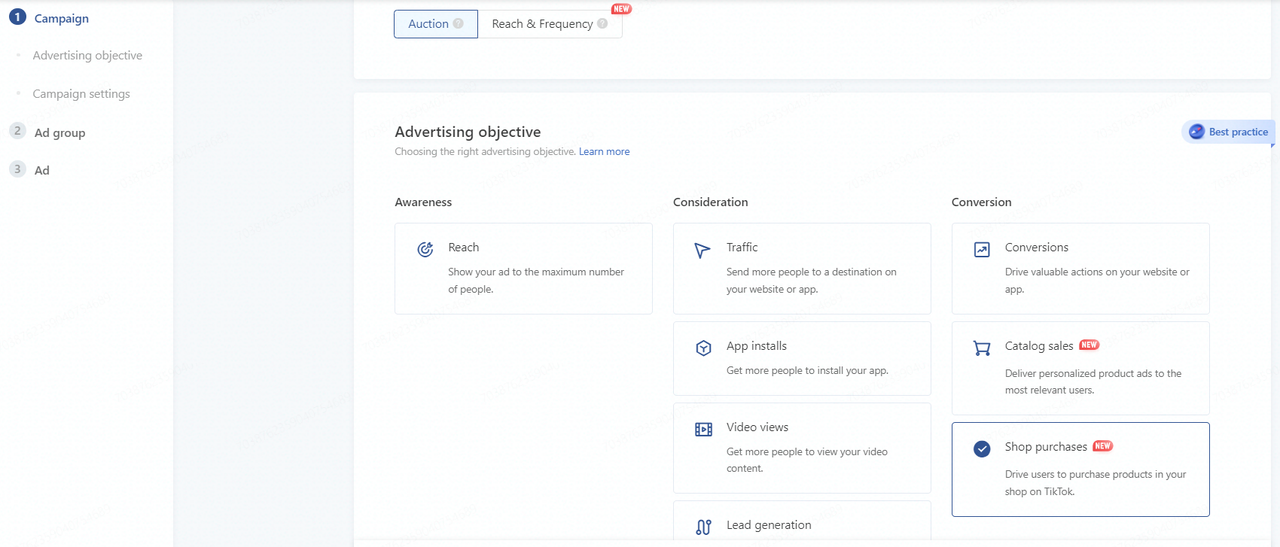Image resolution: width=1280 pixels, height=547 pixels.
Task: Click the Lead generation icon
Action: tap(703, 527)
